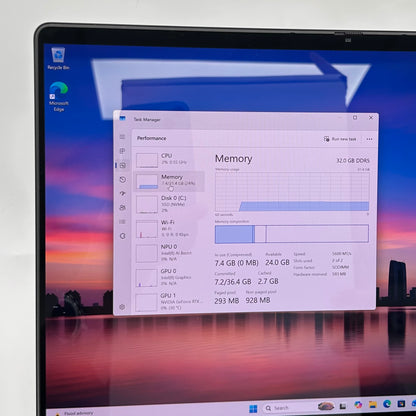This screenshot has height=416, width=416.
Task: Select the GPU 1 NVIDIA GeForce entry
Action: (x=169, y=302)
